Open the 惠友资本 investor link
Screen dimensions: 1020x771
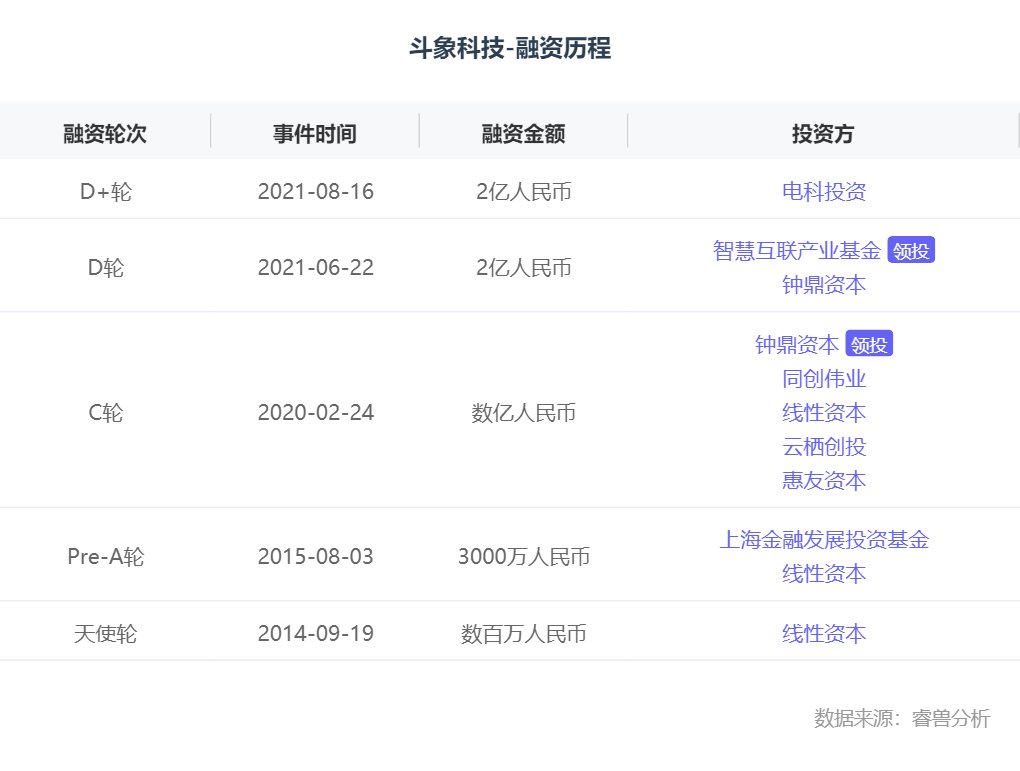tap(824, 480)
